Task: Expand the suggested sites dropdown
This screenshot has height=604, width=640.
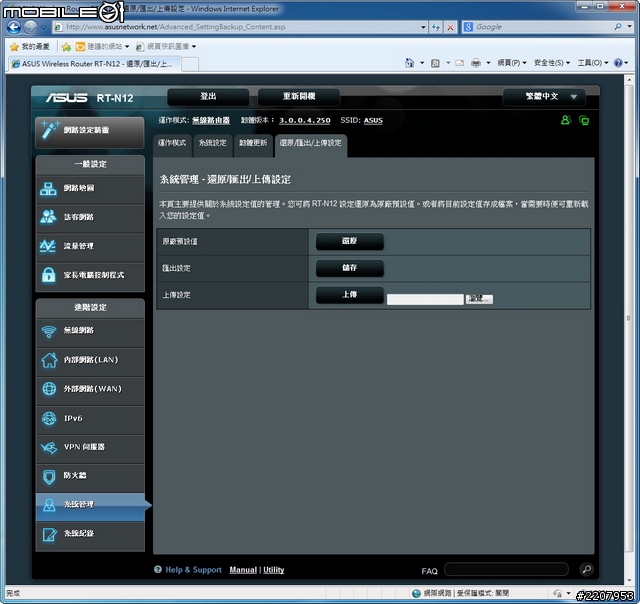Action: click(127, 47)
